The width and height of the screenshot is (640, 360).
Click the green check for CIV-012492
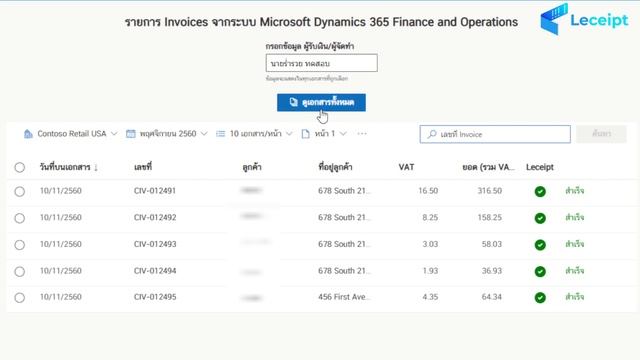pos(540,218)
